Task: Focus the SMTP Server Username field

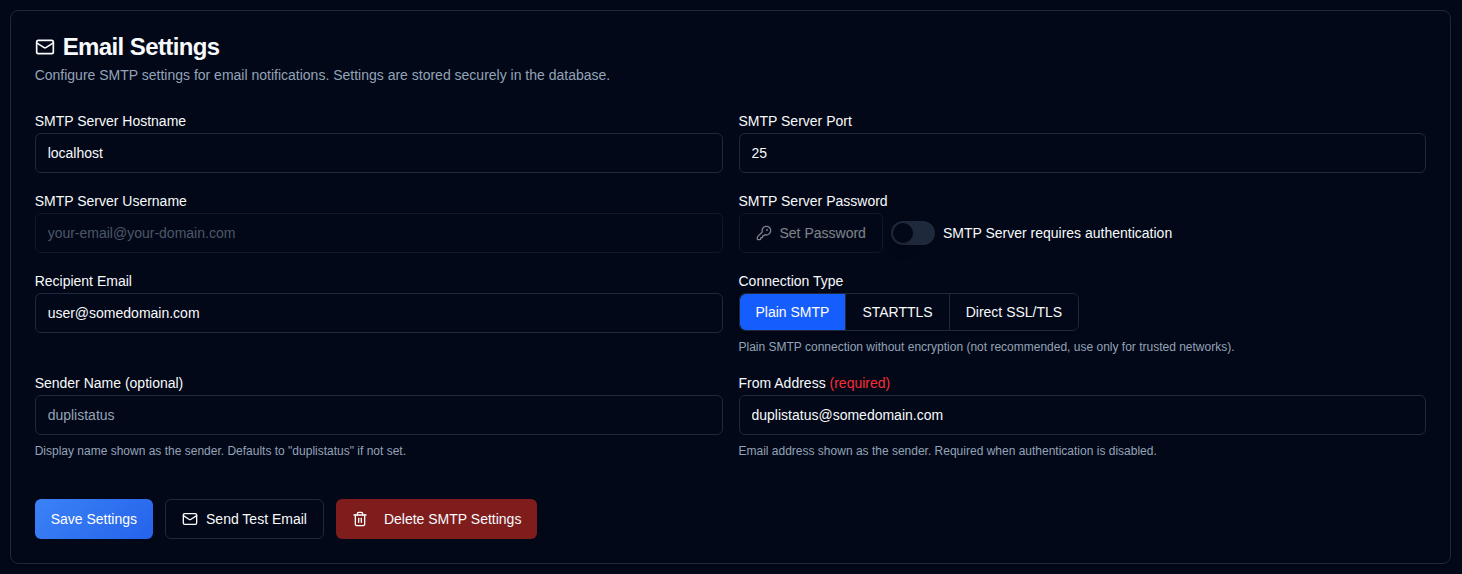Action: [x=378, y=233]
